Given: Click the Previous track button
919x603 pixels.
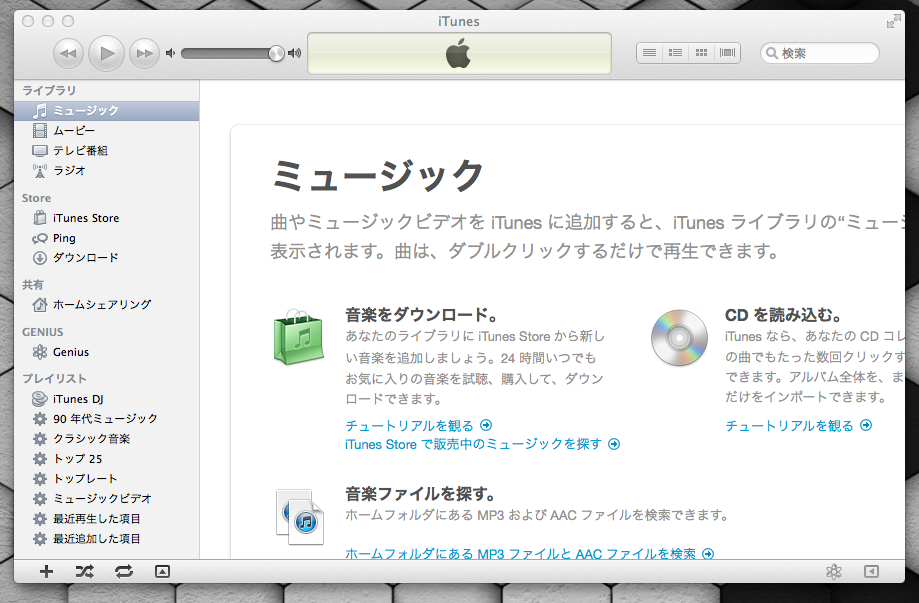Looking at the screenshot, I should pyautogui.click(x=68, y=53).
